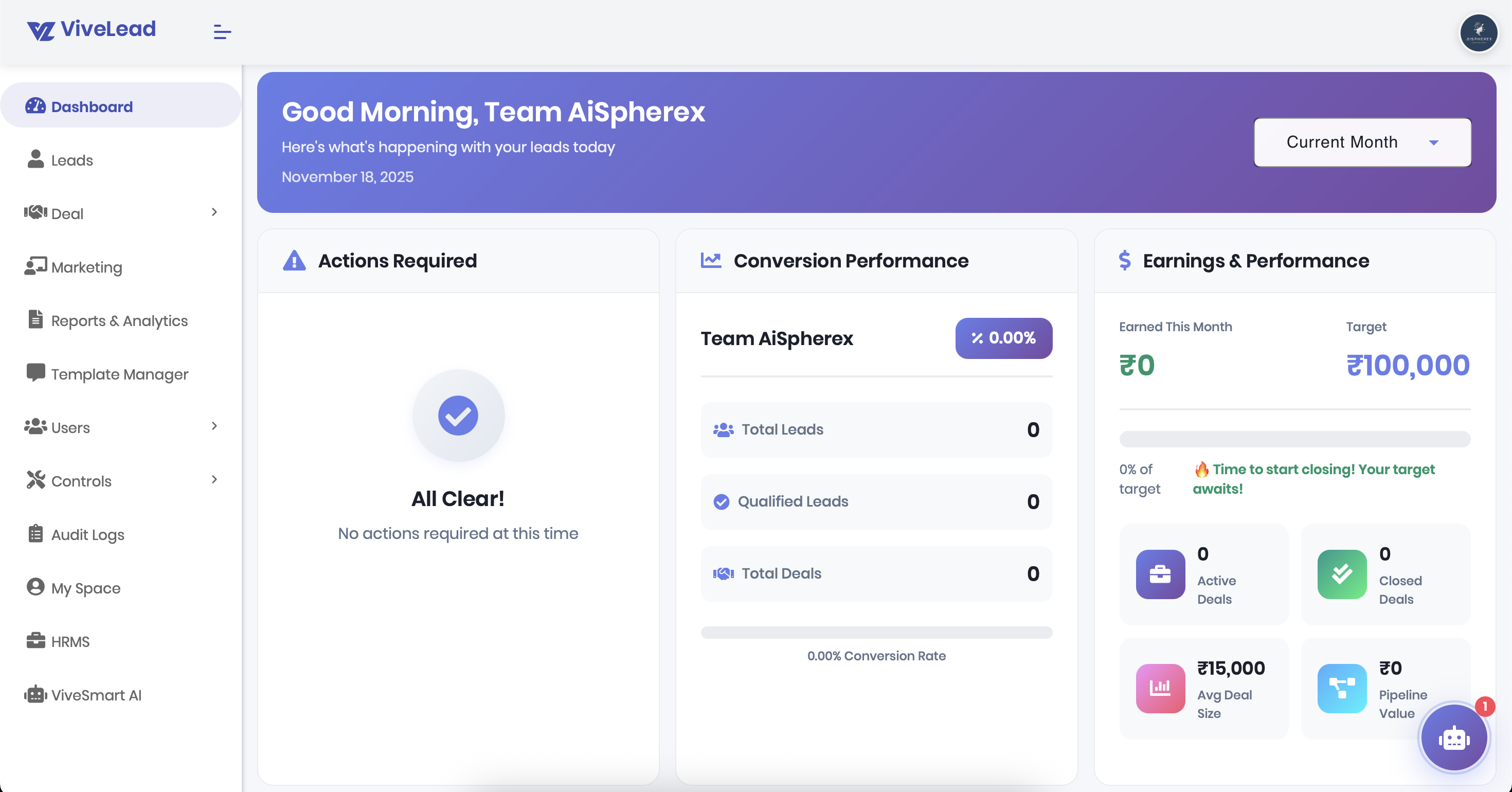The height and width of the screenshot is (792, 1512).
Task: Open the Current Month dropdown
Action: click(x=1362, y=142)
